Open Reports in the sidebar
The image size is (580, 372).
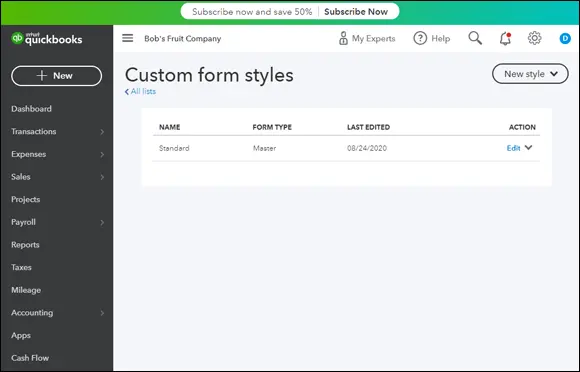[25, 245]
